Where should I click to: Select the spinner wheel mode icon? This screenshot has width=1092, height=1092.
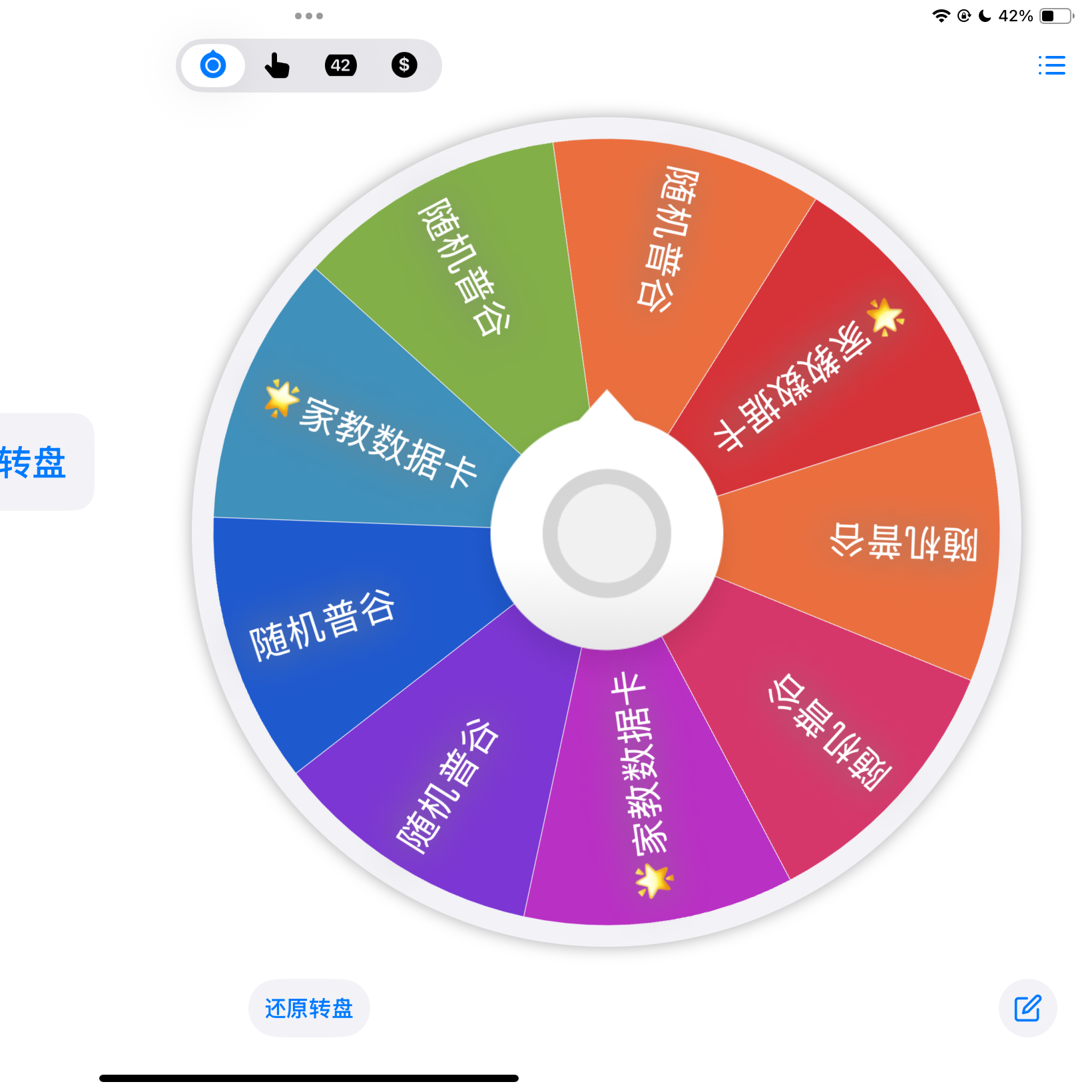[x=213, y=65]
